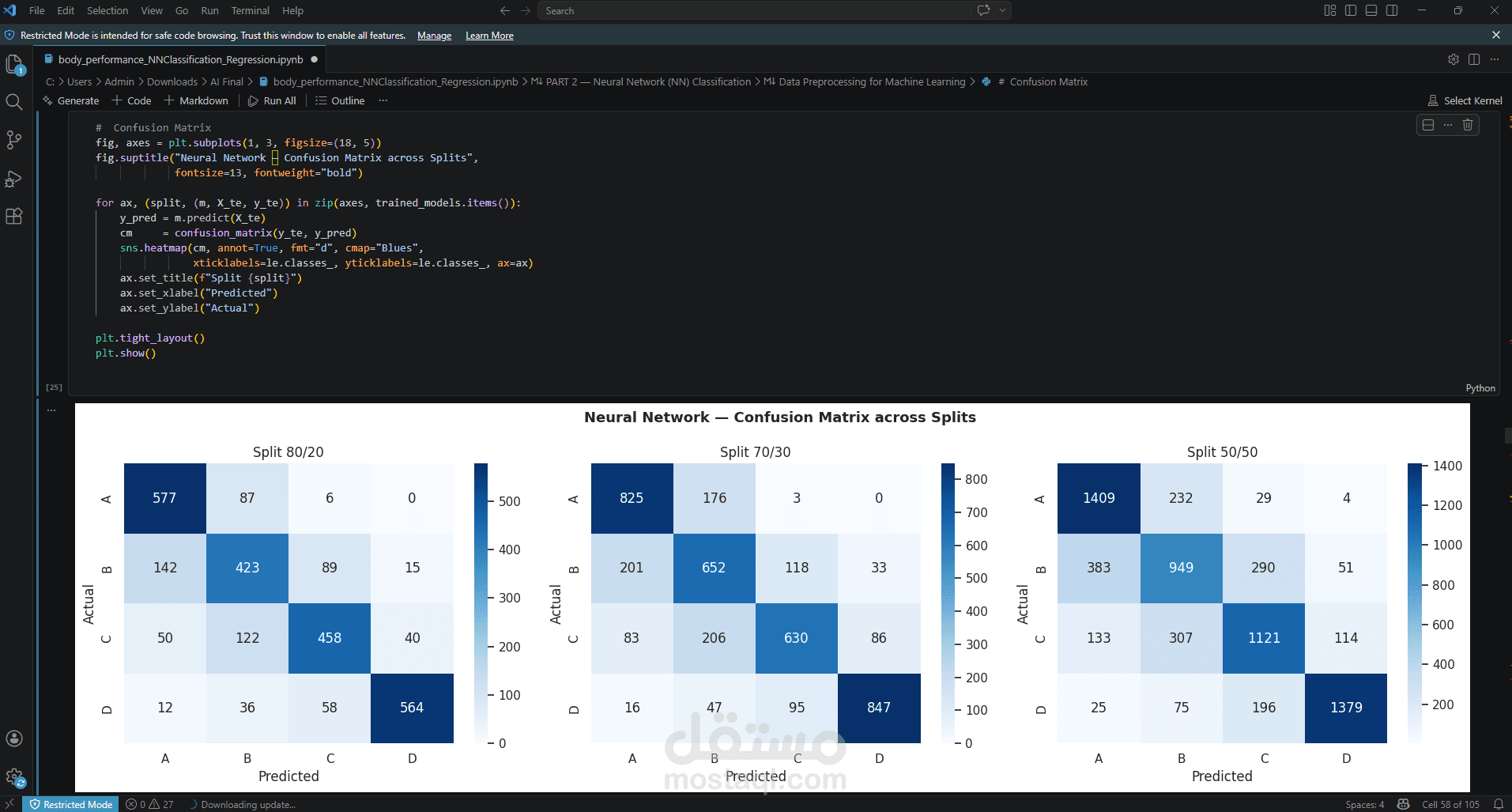Open More Actions for the editor tab bar
1512x812 pixels.
pyautogui.click(x=1495, y=59)
